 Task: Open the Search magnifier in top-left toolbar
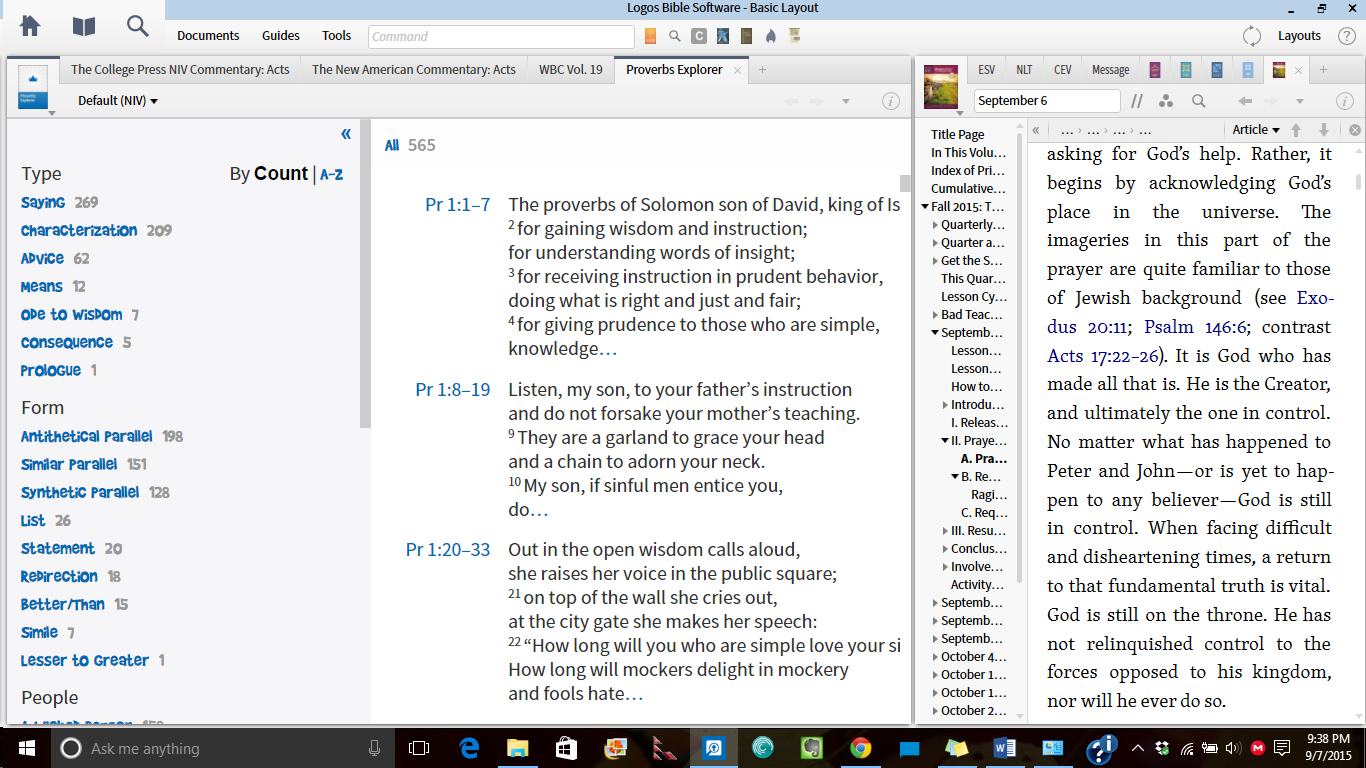(138, 26)
